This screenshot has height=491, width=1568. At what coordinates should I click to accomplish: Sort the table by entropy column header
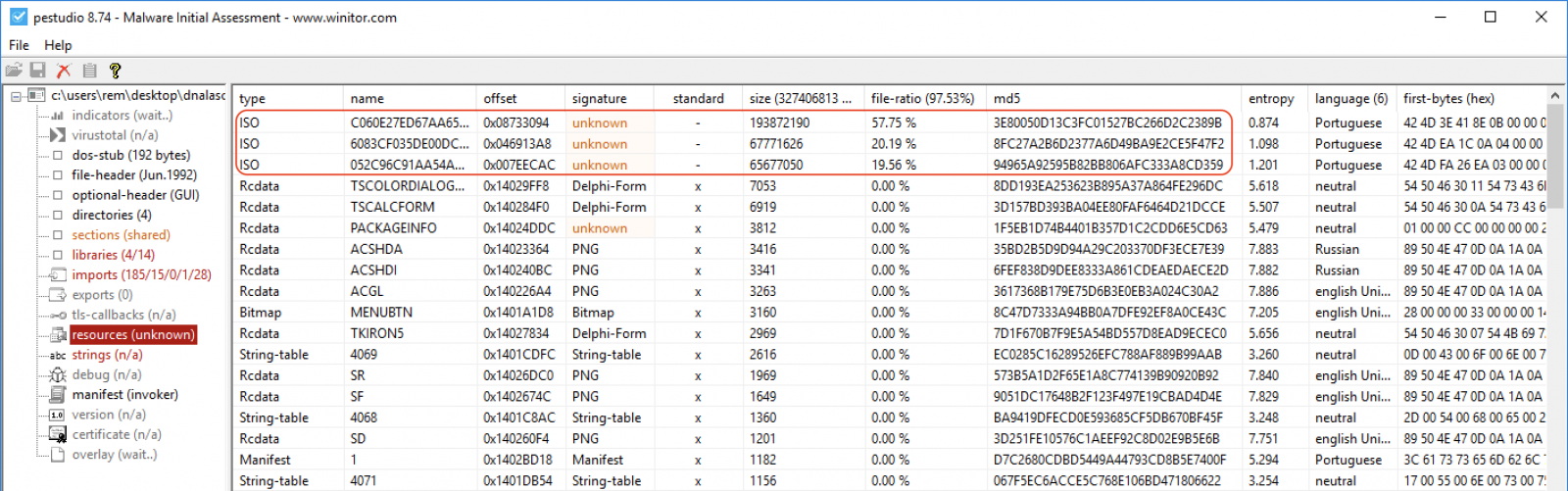click(1271, 99)
